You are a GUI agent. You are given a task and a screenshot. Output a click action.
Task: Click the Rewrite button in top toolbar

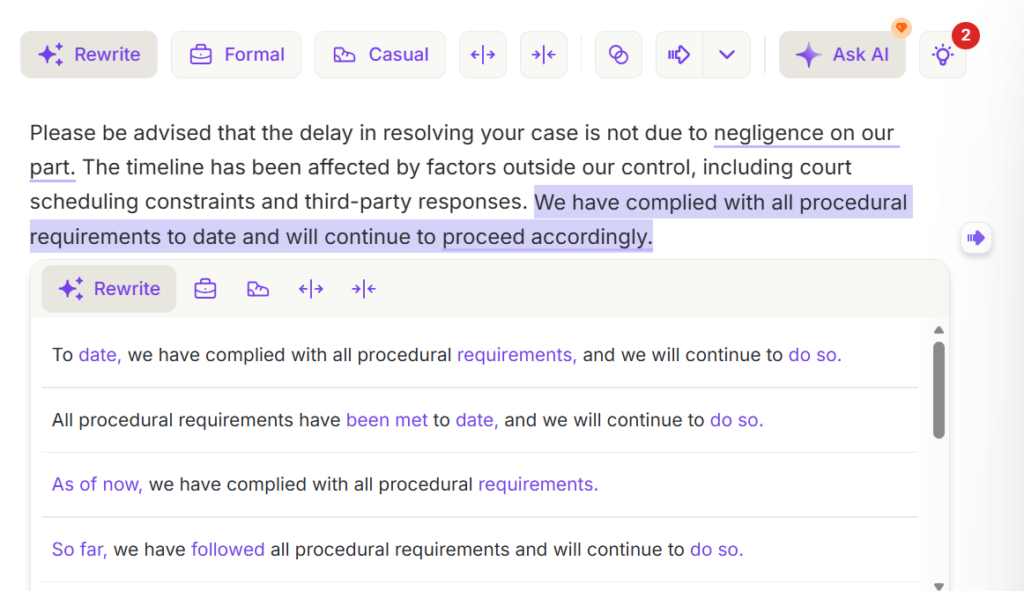89,55
